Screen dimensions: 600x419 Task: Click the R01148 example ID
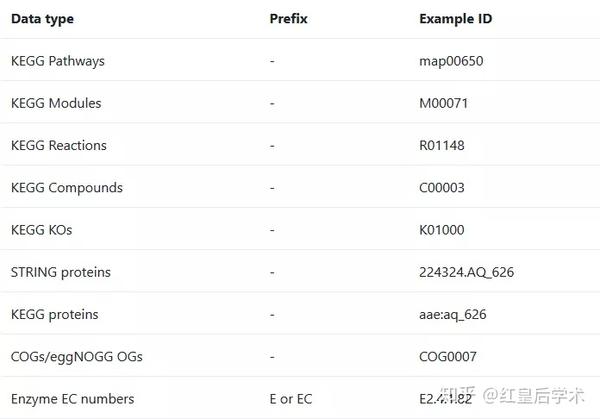pos(442,145)
